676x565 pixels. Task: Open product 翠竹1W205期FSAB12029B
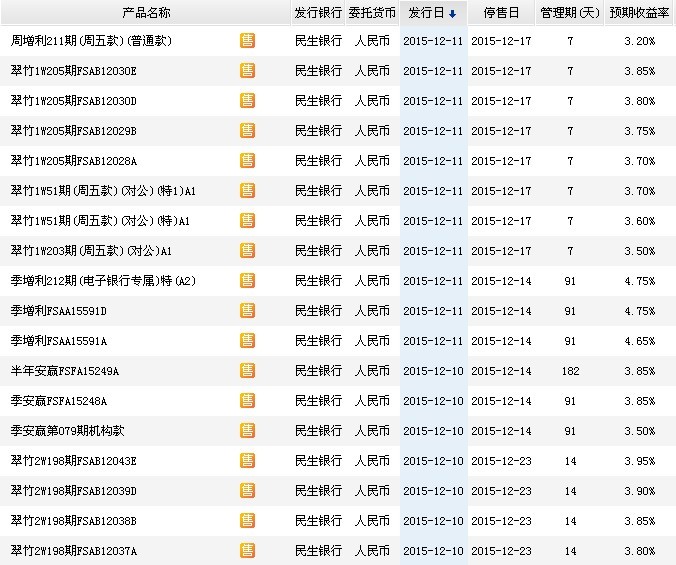[x=74, y=131]
